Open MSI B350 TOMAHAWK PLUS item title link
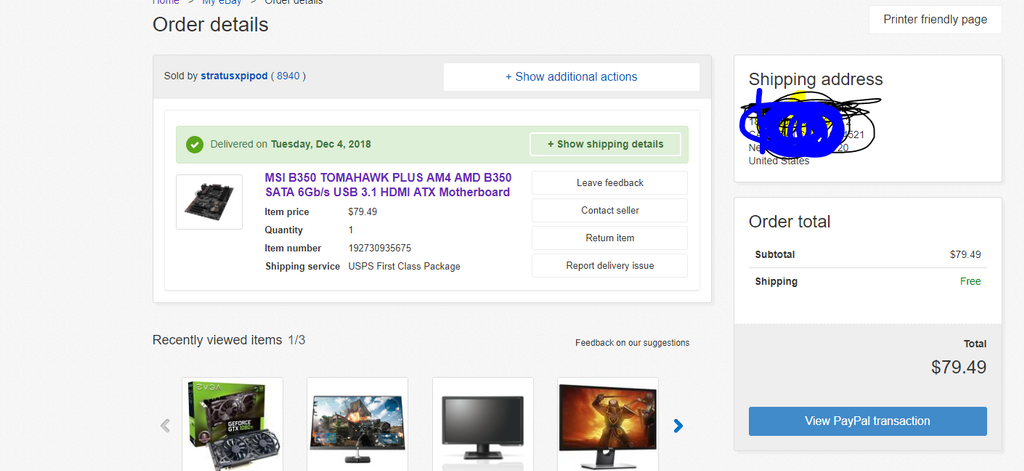Screen dimensions: 1024x471 tap(388, 185)
